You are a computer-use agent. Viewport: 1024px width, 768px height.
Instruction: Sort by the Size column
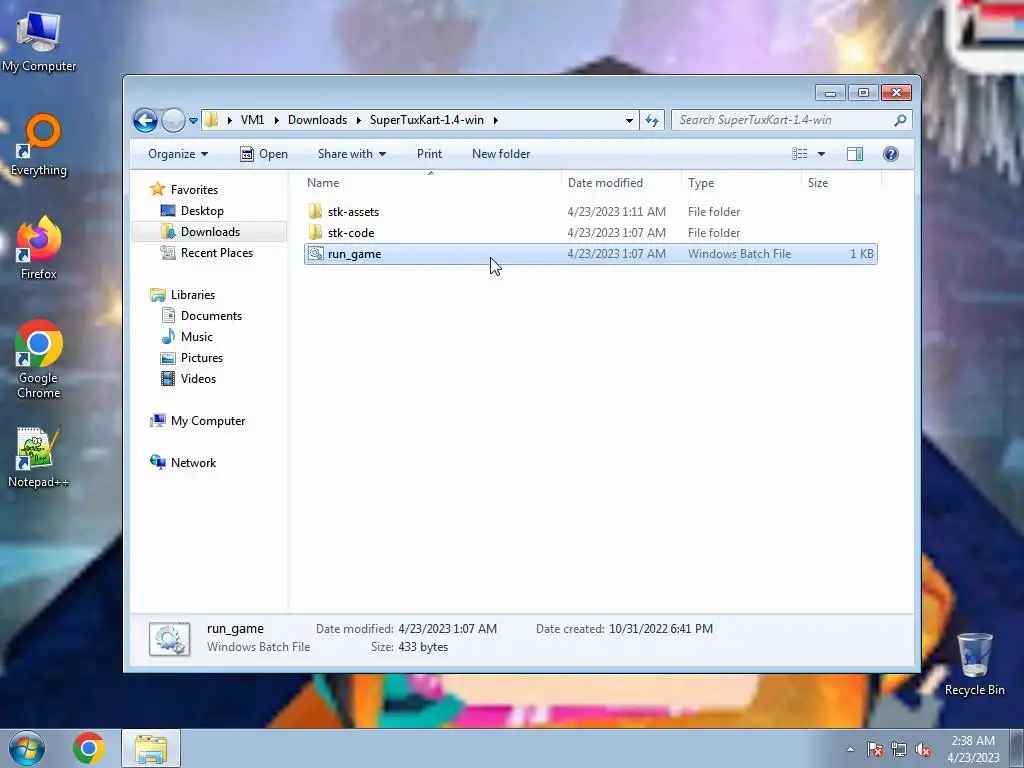840,183
